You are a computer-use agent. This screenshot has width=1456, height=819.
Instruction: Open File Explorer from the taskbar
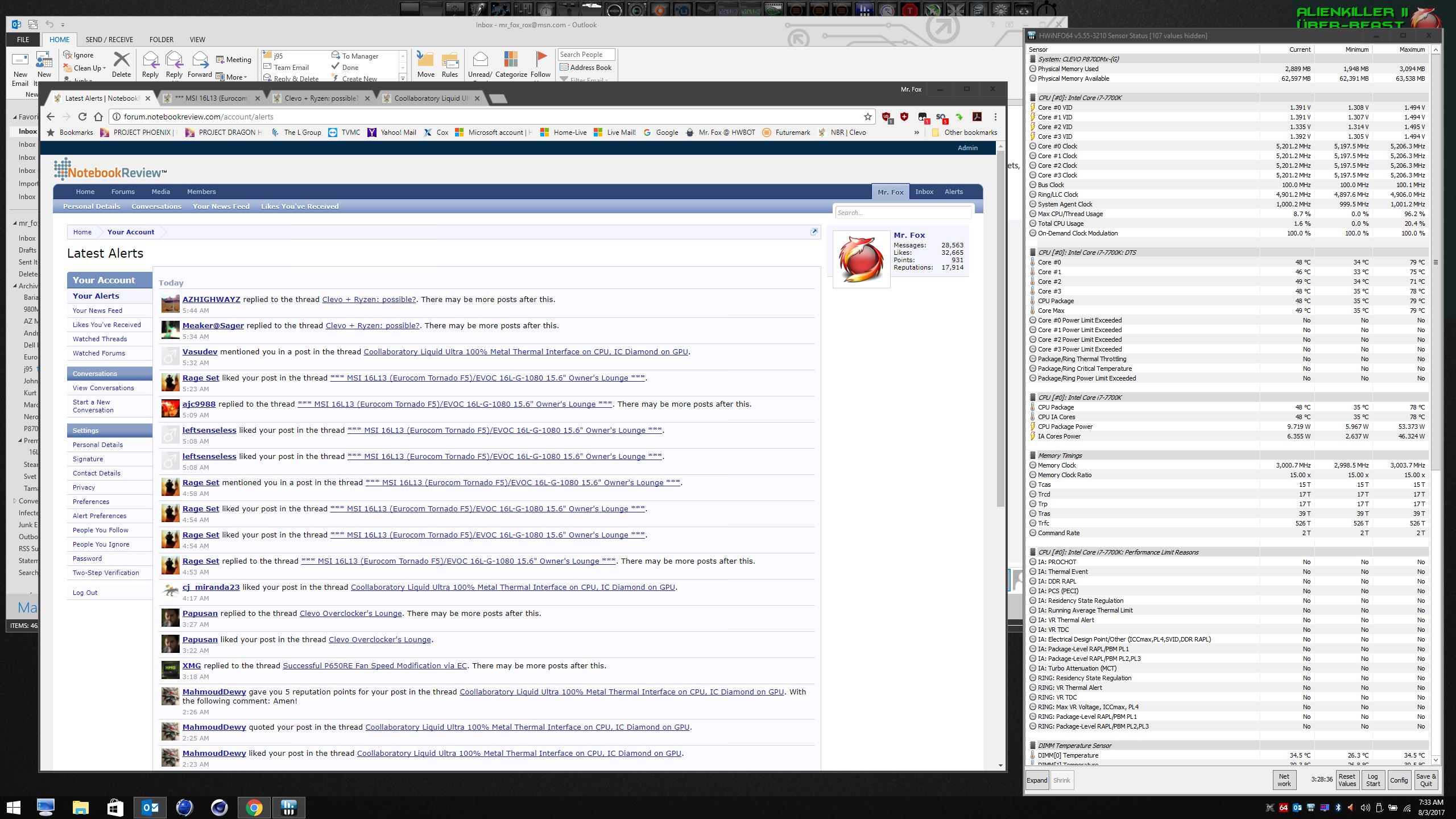click(80, 807)
